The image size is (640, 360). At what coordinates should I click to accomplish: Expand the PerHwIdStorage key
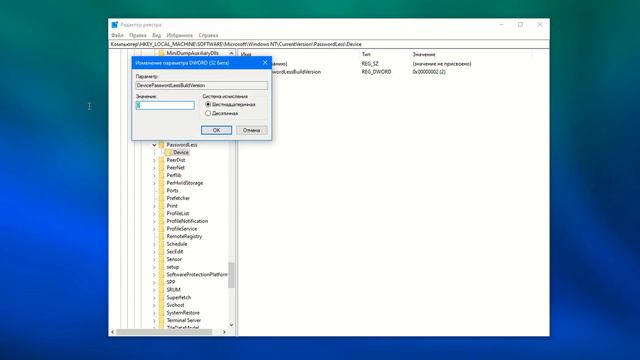pos(154,183)
